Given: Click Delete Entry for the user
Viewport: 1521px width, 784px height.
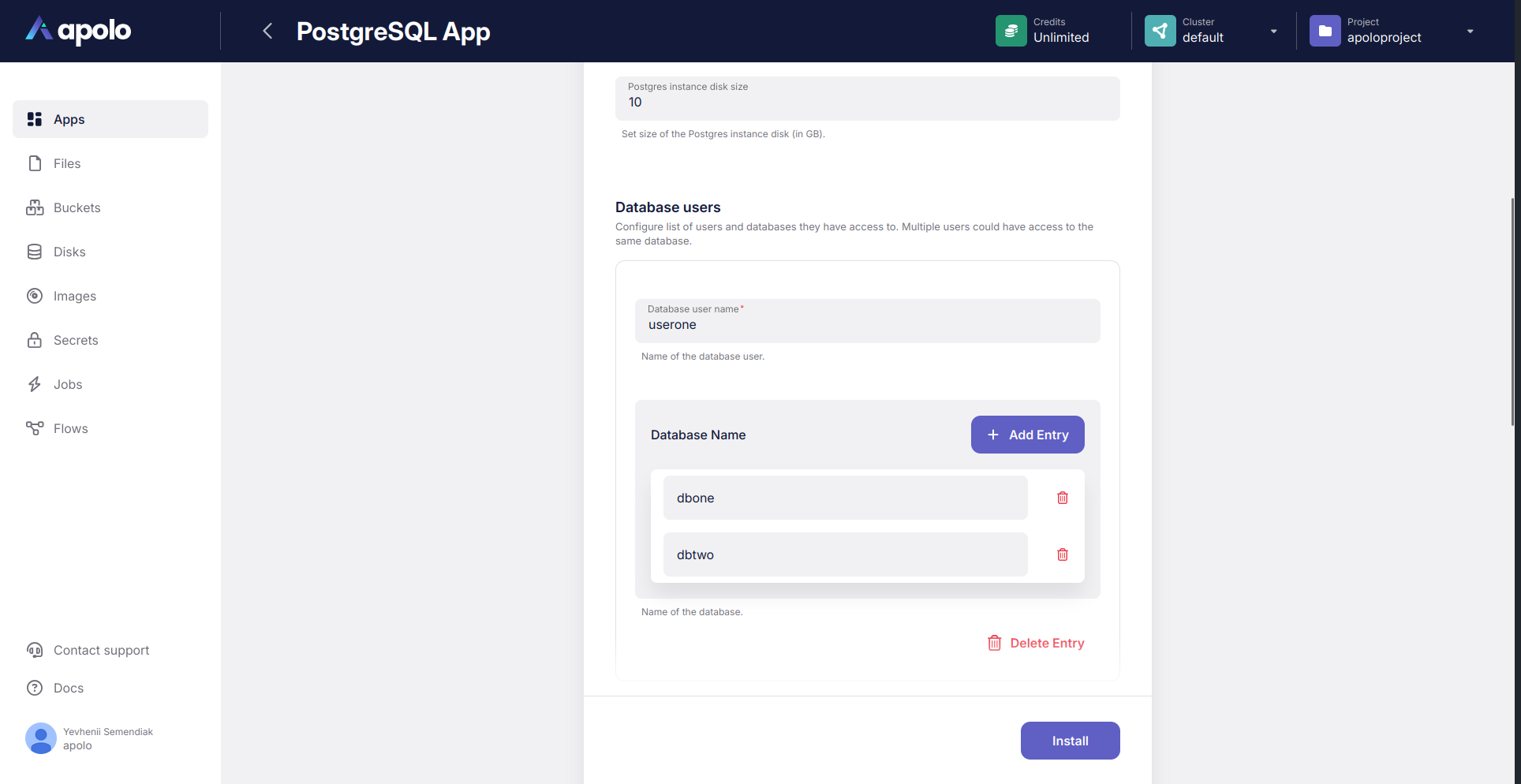Looking at the screenshot, I should (1036, 643).
